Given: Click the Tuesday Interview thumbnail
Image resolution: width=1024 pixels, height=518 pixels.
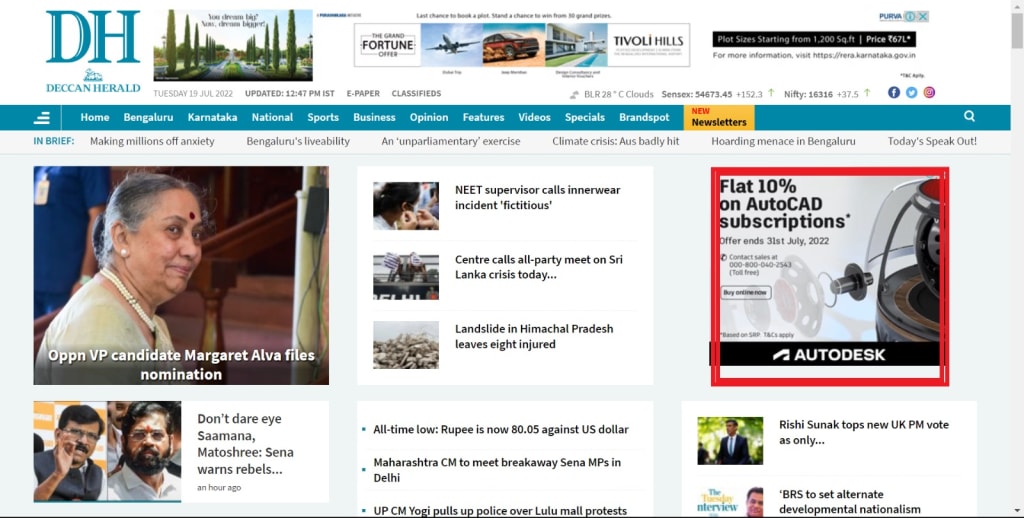Looking at the screenshot, I should [730, 502].
